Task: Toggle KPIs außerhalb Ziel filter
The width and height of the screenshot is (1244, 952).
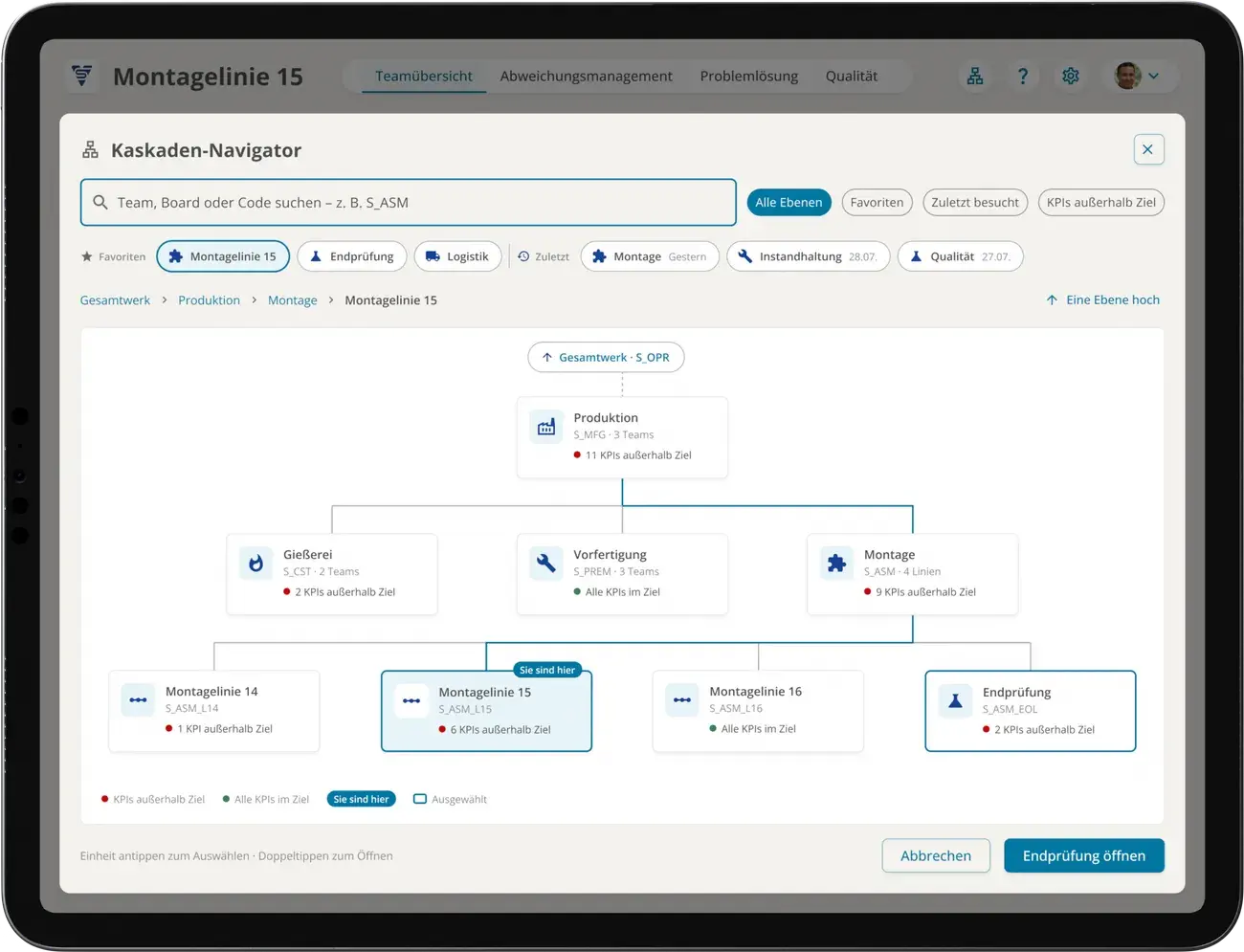Action: 1101,203
